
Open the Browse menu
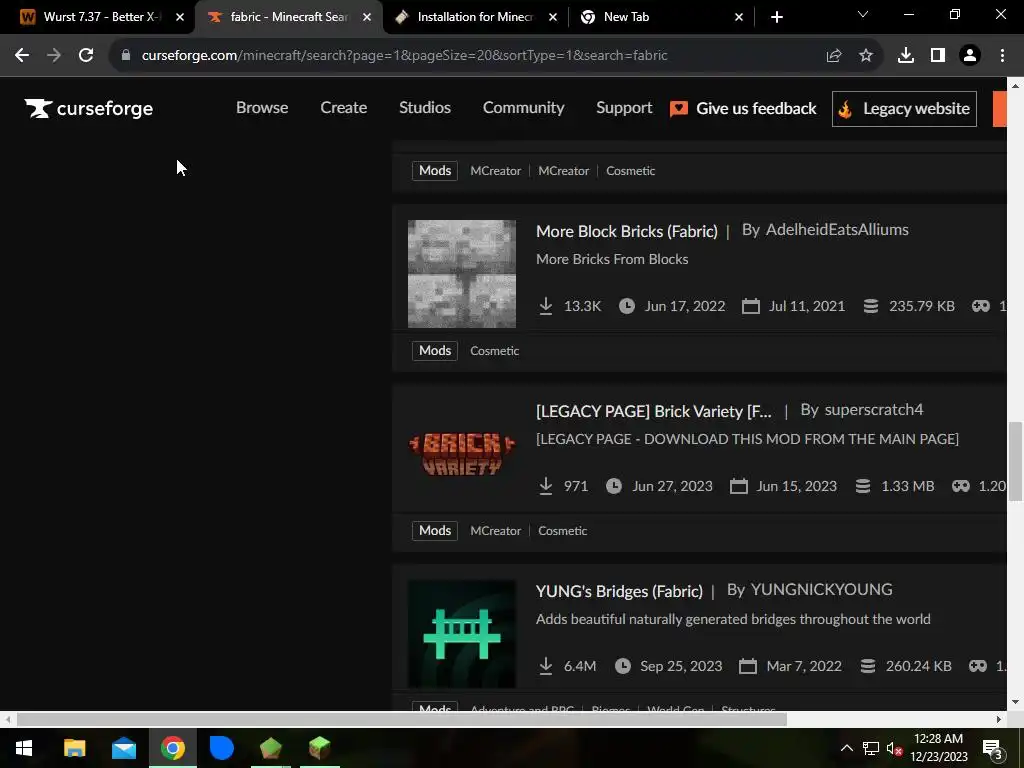(262, 108)
